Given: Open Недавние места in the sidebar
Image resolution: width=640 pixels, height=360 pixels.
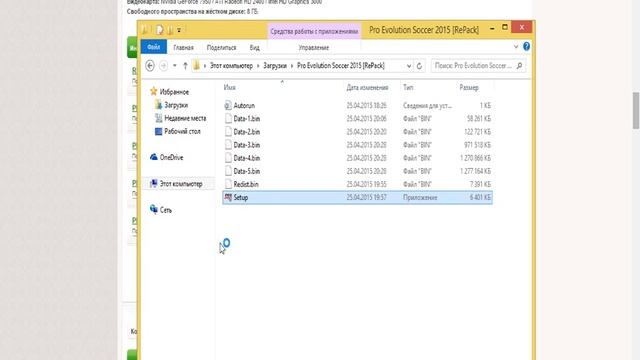Looking at the screenshot, I should 185,118.
